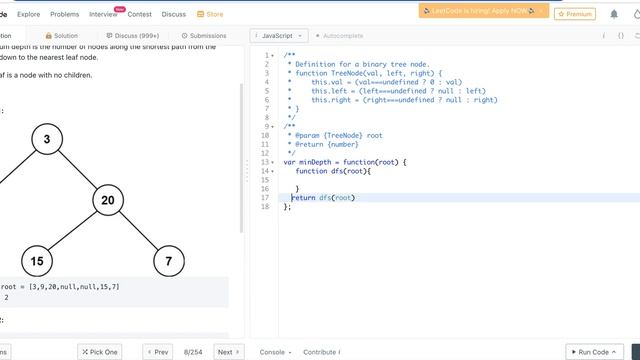The image size is (640, 360).
Task: Open the Problems page
Action: [x=64, y=14]
